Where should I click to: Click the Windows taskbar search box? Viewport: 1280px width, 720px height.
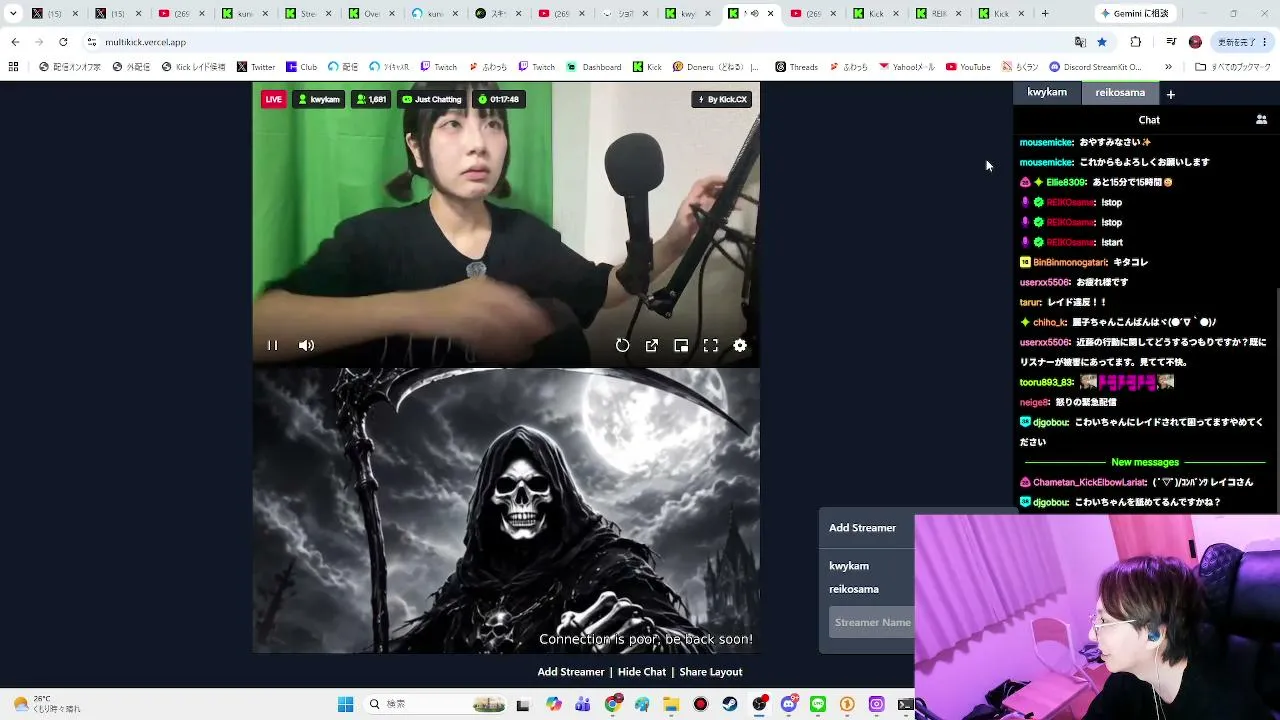(435, 704)
